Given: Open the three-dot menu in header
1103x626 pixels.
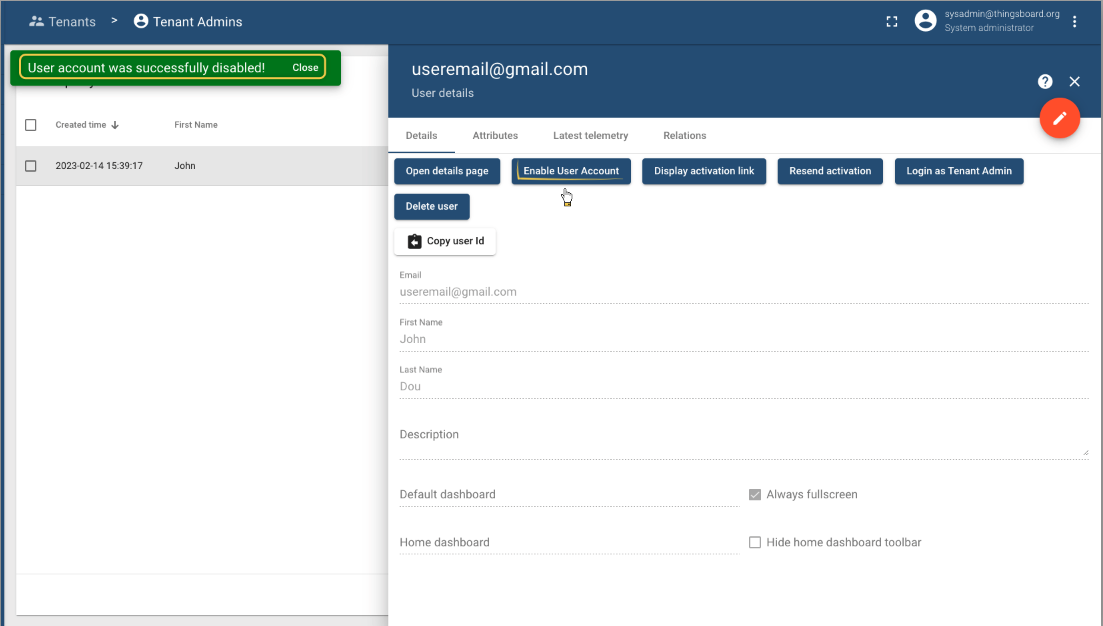Looking at the screenshot, I should [x=1075, y=21].
